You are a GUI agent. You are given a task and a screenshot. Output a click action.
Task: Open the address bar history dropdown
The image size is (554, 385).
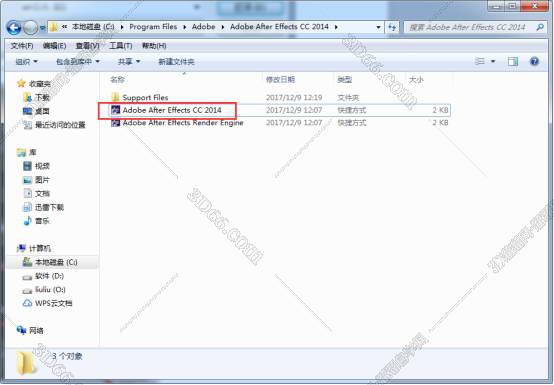378,27
